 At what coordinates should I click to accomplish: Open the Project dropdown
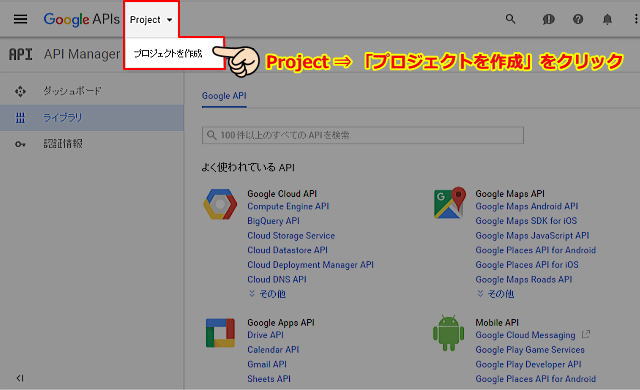click(x=151, y=20)
